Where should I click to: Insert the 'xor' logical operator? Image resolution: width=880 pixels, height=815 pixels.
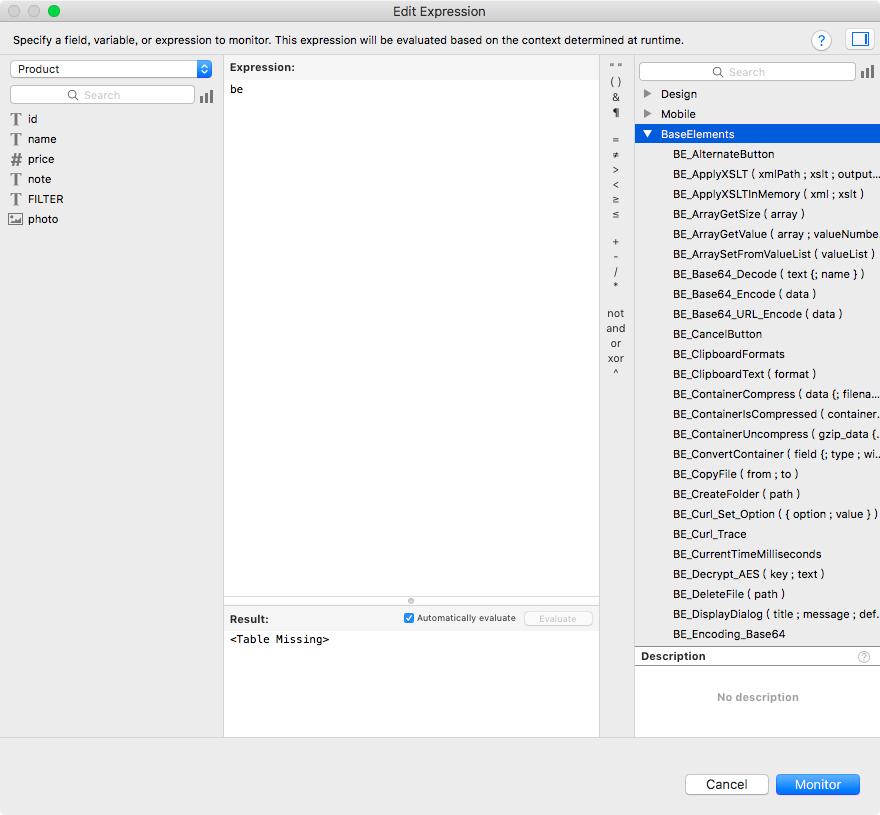point(616,358)
